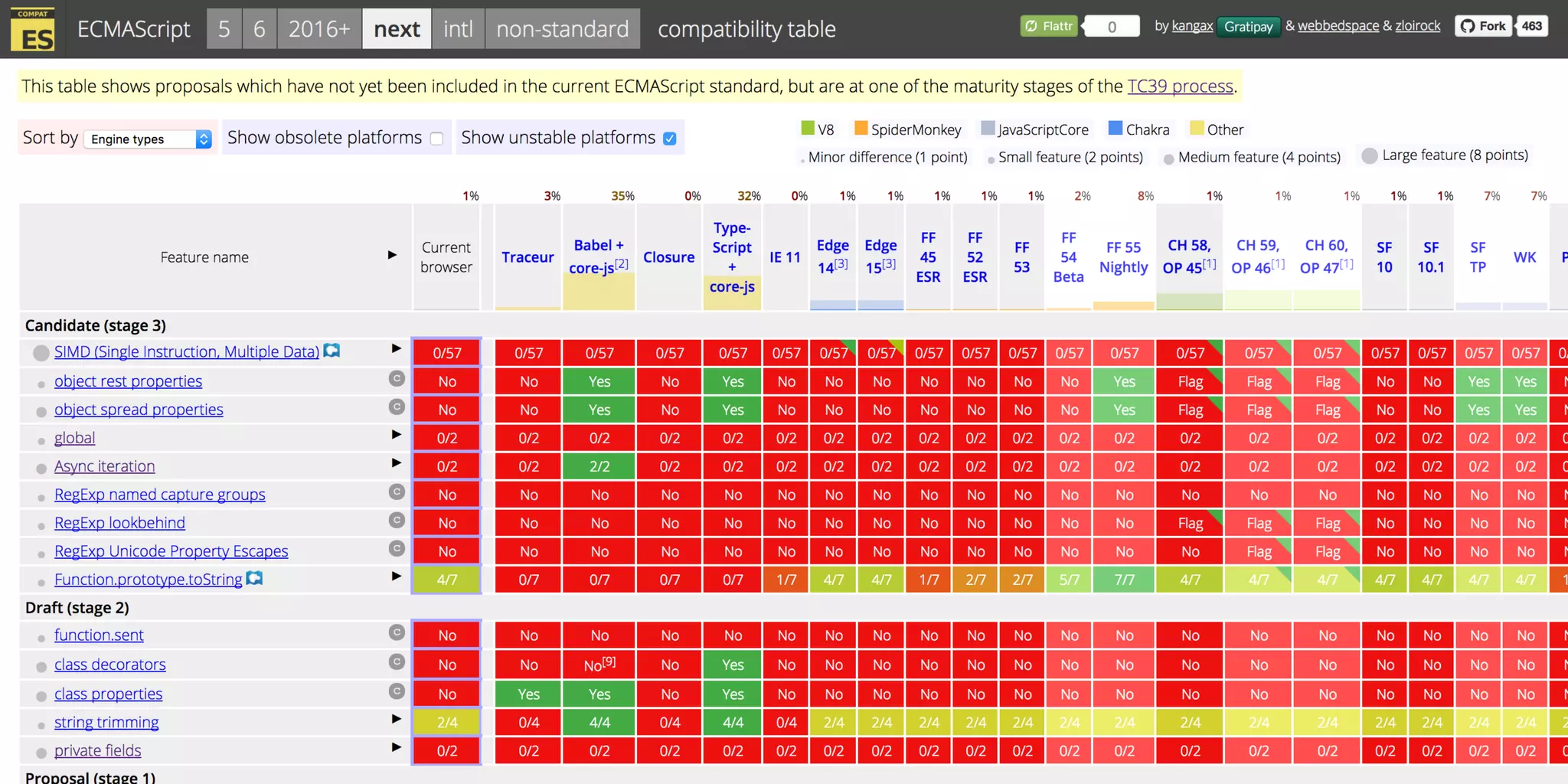1568x784 pixels.
Task: Click the COMPAT ES logo icon
Action: (33, 30)
